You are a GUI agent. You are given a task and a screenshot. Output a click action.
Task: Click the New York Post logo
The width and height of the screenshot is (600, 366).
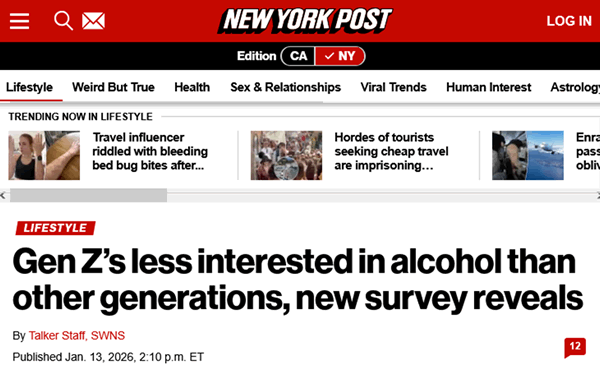305,21
